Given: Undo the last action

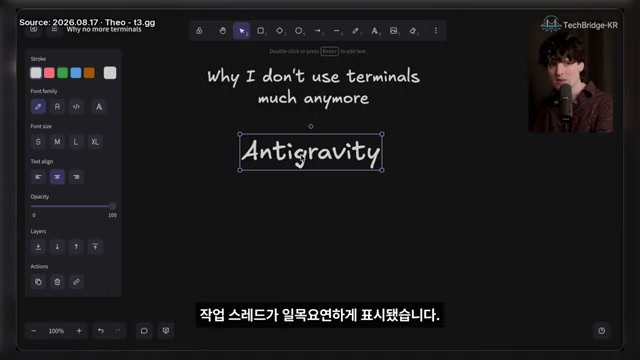Looking at the screenshot, I should pos(101,331).
